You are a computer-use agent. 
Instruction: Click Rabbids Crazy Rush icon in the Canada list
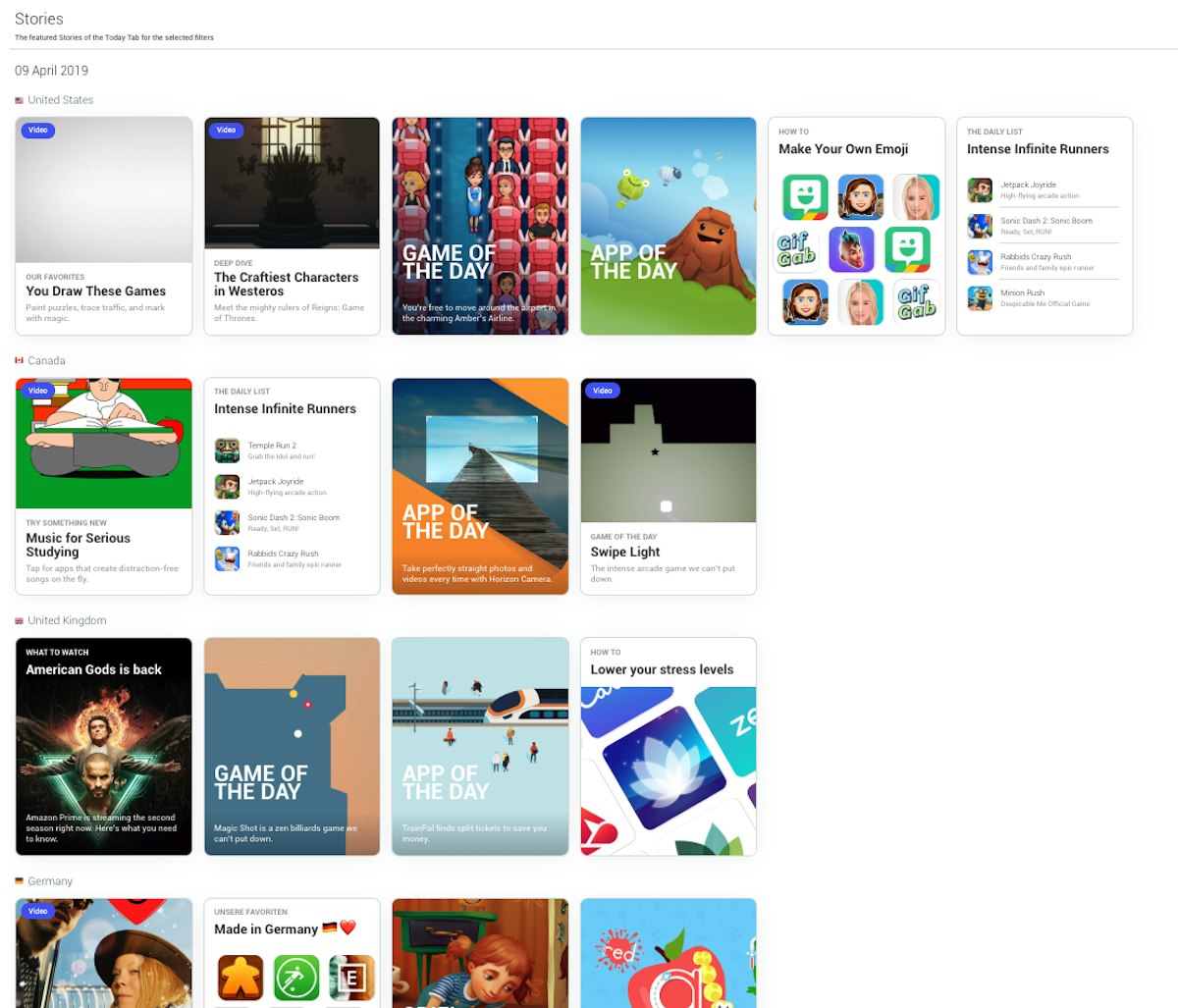pos(227,558)
